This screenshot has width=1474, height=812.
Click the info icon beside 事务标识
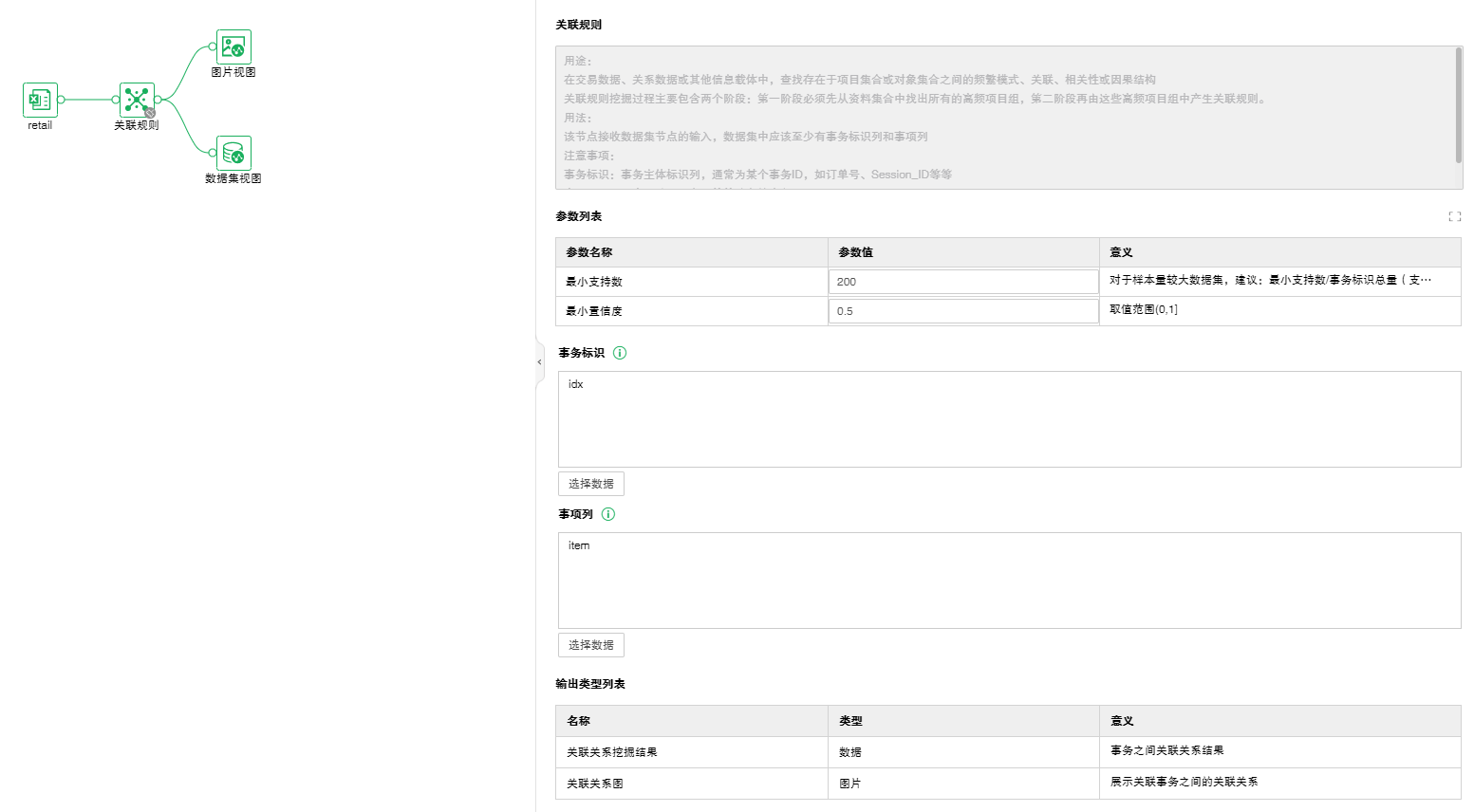click(620, 353)
